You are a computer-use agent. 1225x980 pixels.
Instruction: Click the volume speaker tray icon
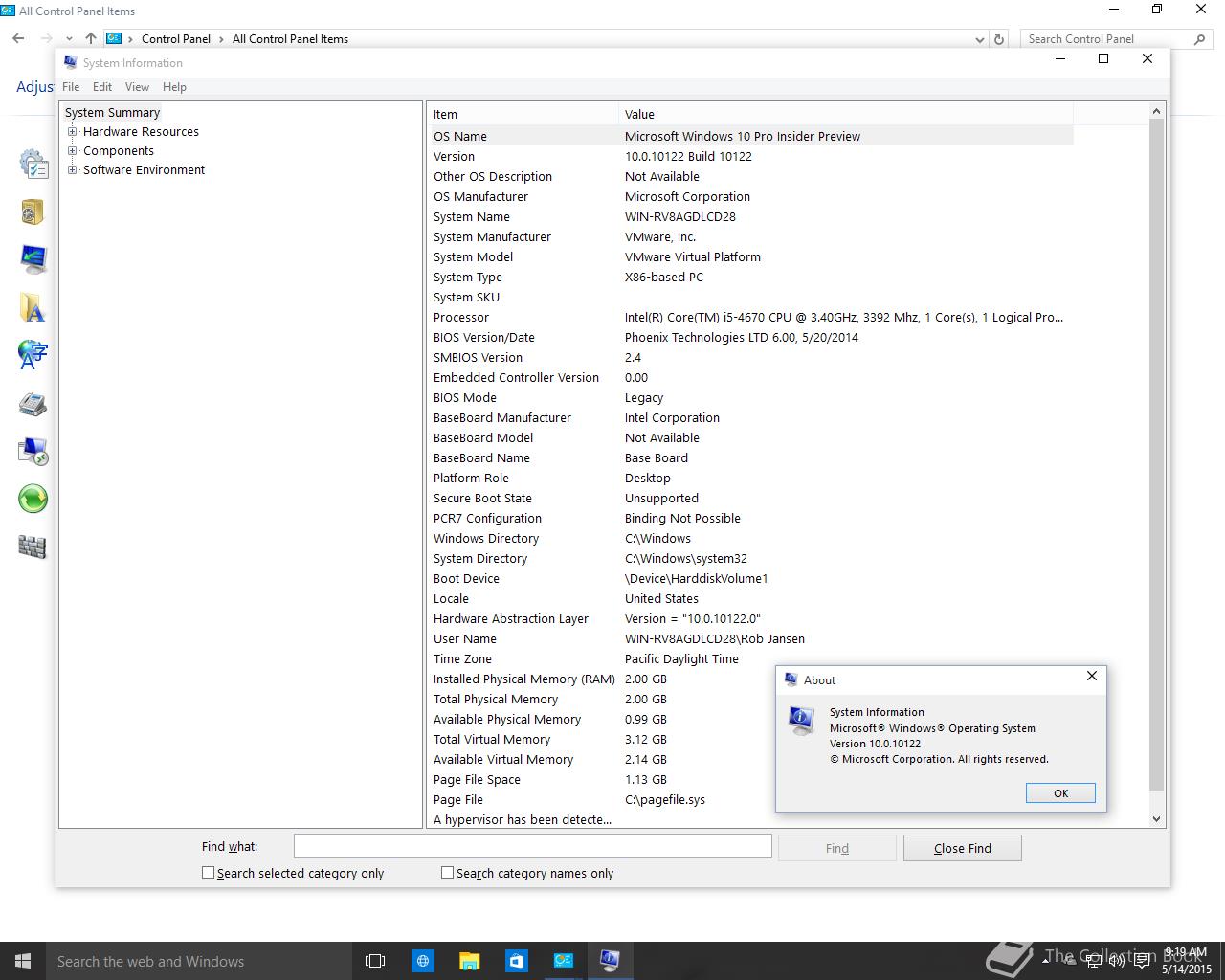(1117, 961)
